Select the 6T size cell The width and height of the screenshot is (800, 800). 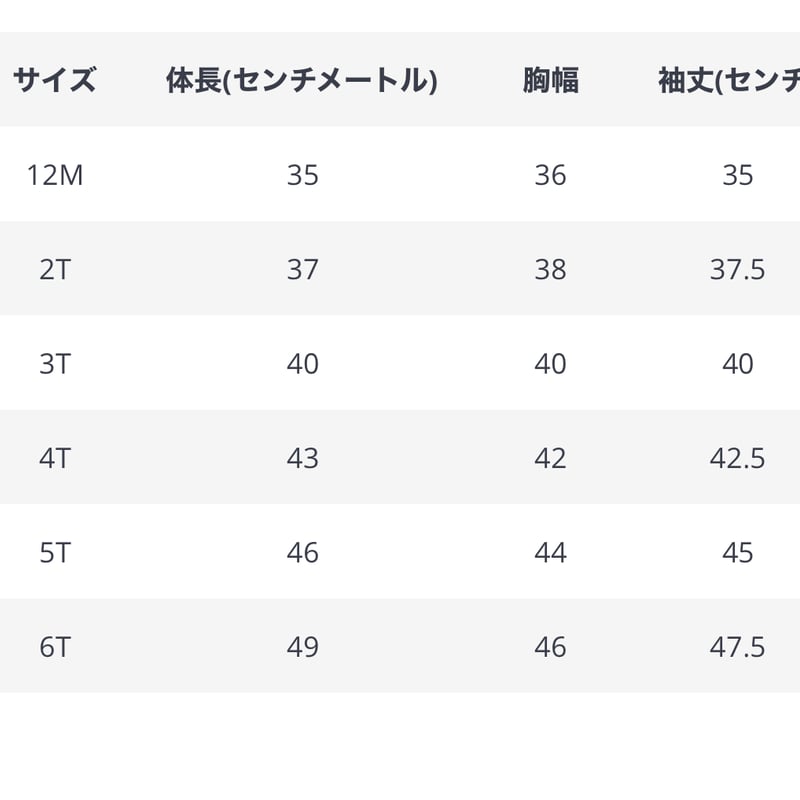point(55,647)
